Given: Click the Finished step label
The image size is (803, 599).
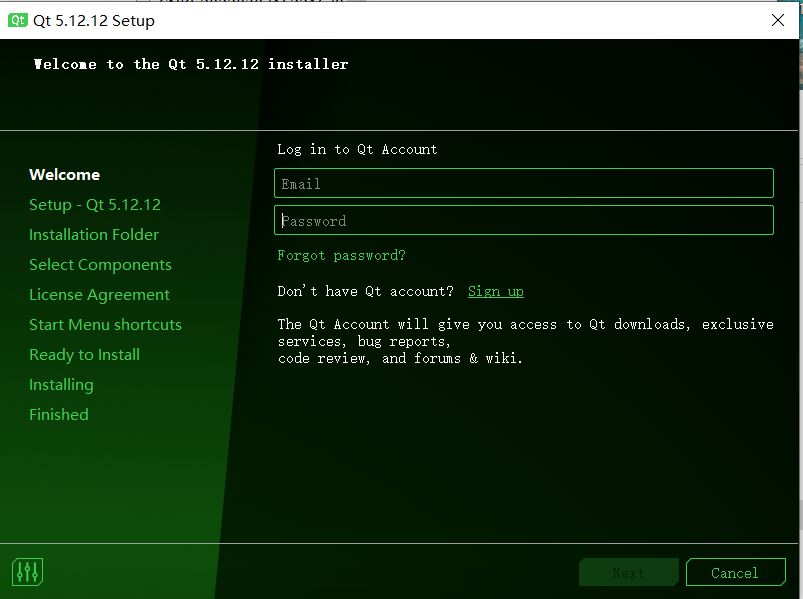Looking at the screenshot, I should click(x=59, y=415).
